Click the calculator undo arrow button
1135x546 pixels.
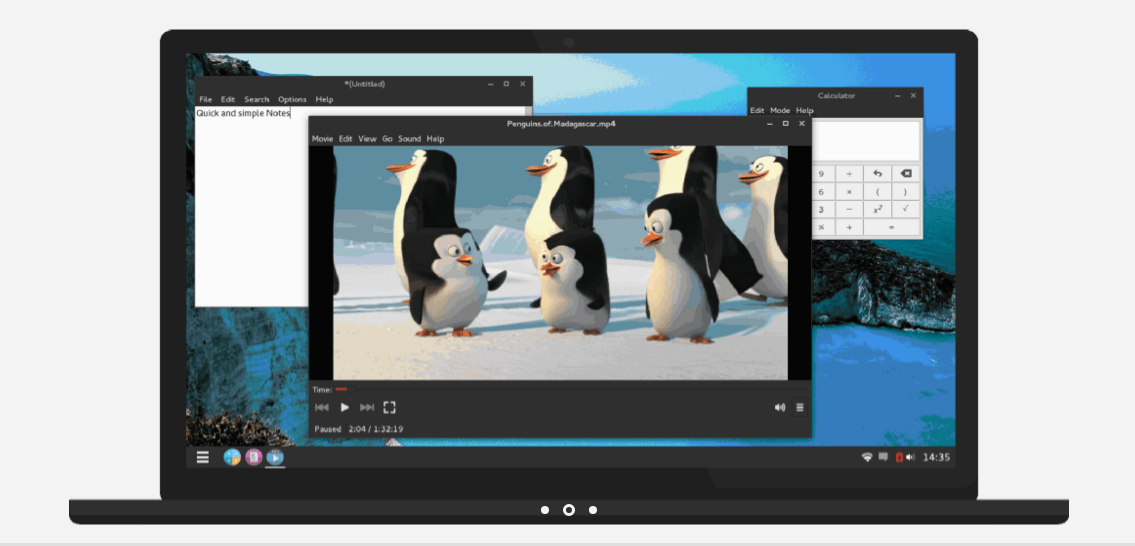coord(877,174)
